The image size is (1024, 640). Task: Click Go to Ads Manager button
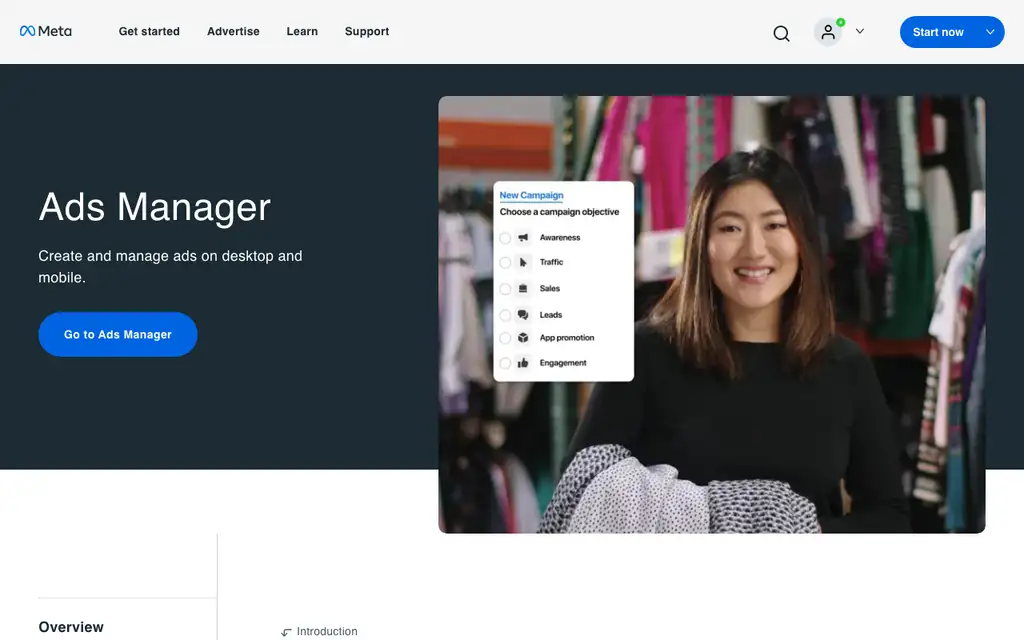pyautogui.click(x=118, y=334)
